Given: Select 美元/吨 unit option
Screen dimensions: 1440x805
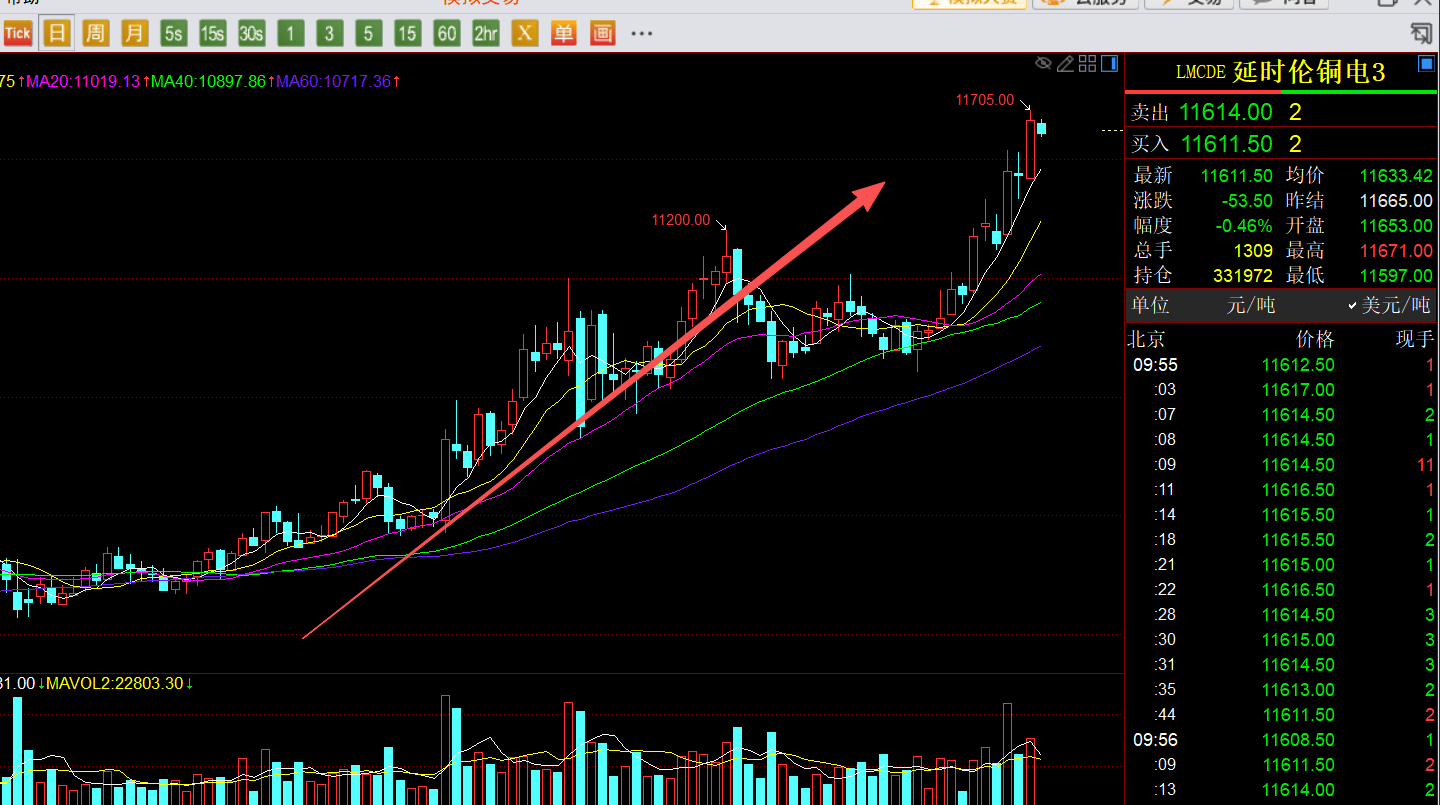Looking at the screenshot, I should [1389, 305].
